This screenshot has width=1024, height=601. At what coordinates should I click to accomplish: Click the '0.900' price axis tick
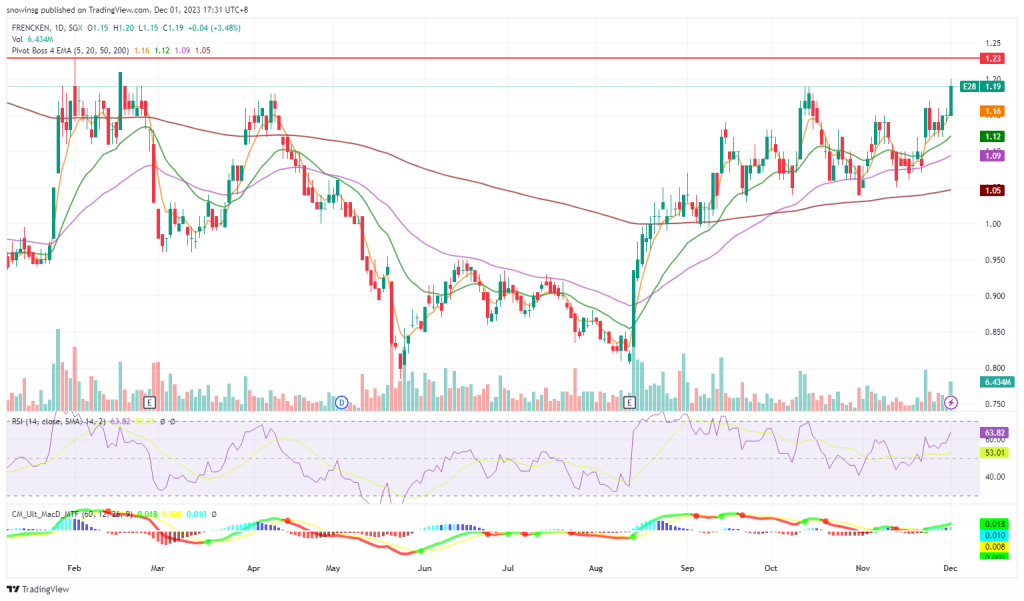995,296
